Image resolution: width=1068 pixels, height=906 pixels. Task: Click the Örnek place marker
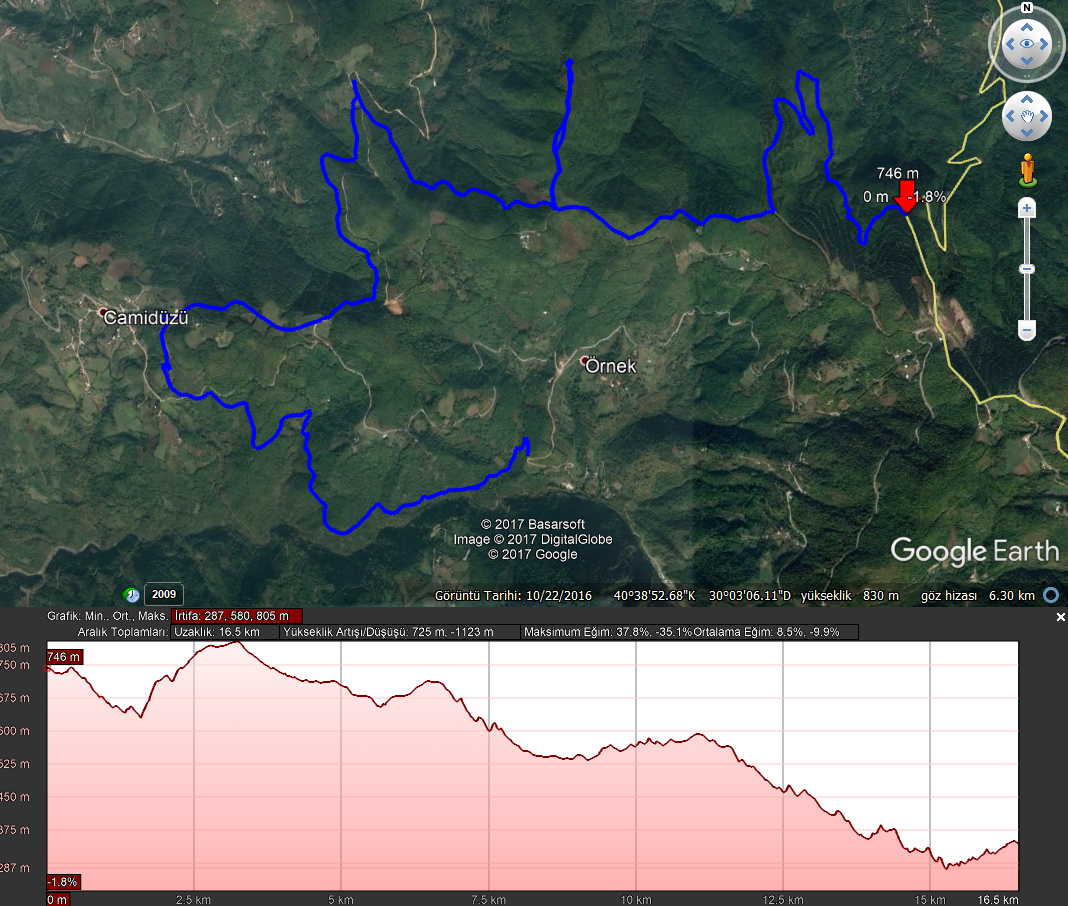[x=585, y=361]
